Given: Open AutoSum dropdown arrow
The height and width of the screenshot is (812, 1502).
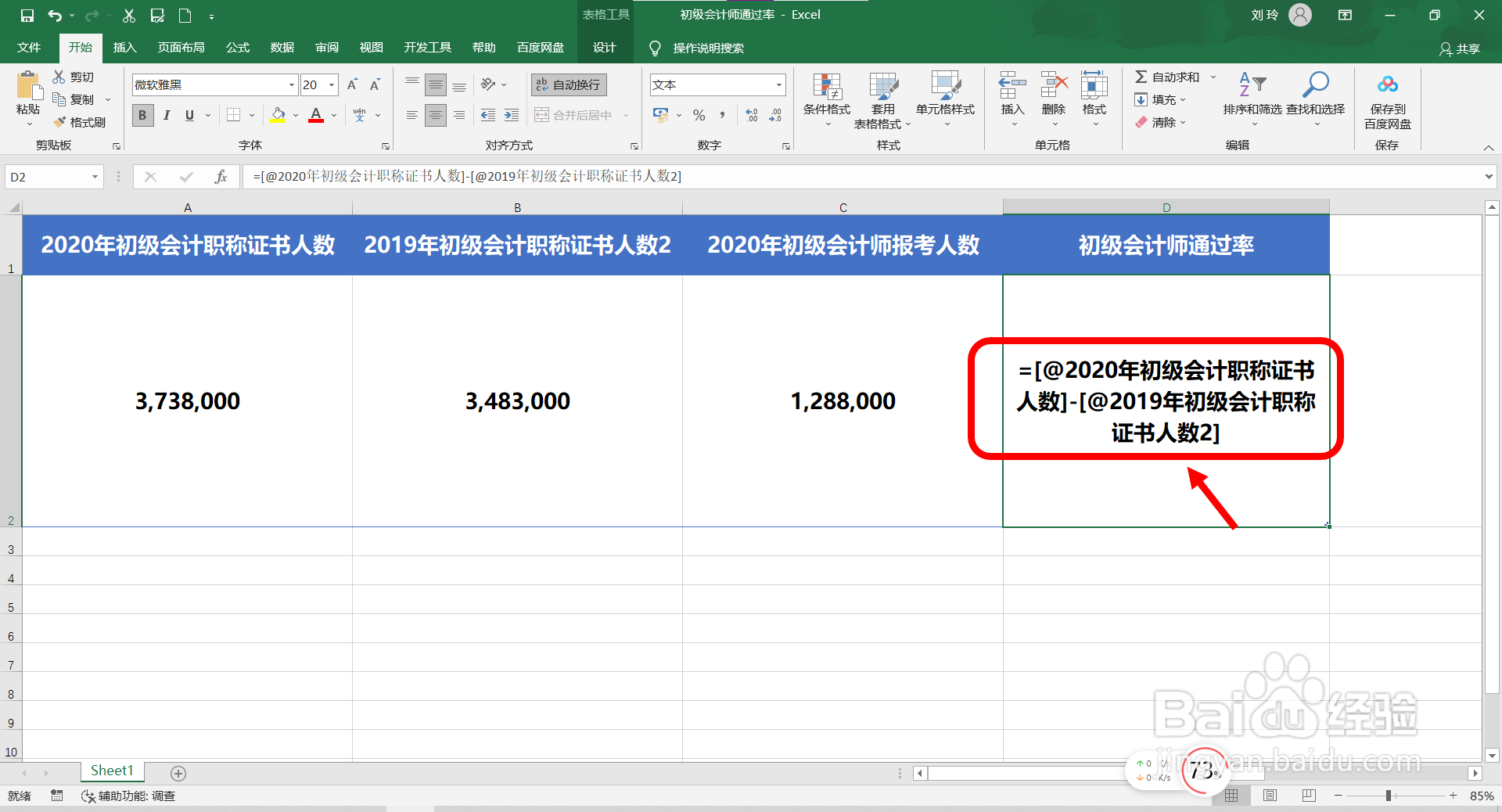Looking at the screenshot, I should (x=1213, y=77).
